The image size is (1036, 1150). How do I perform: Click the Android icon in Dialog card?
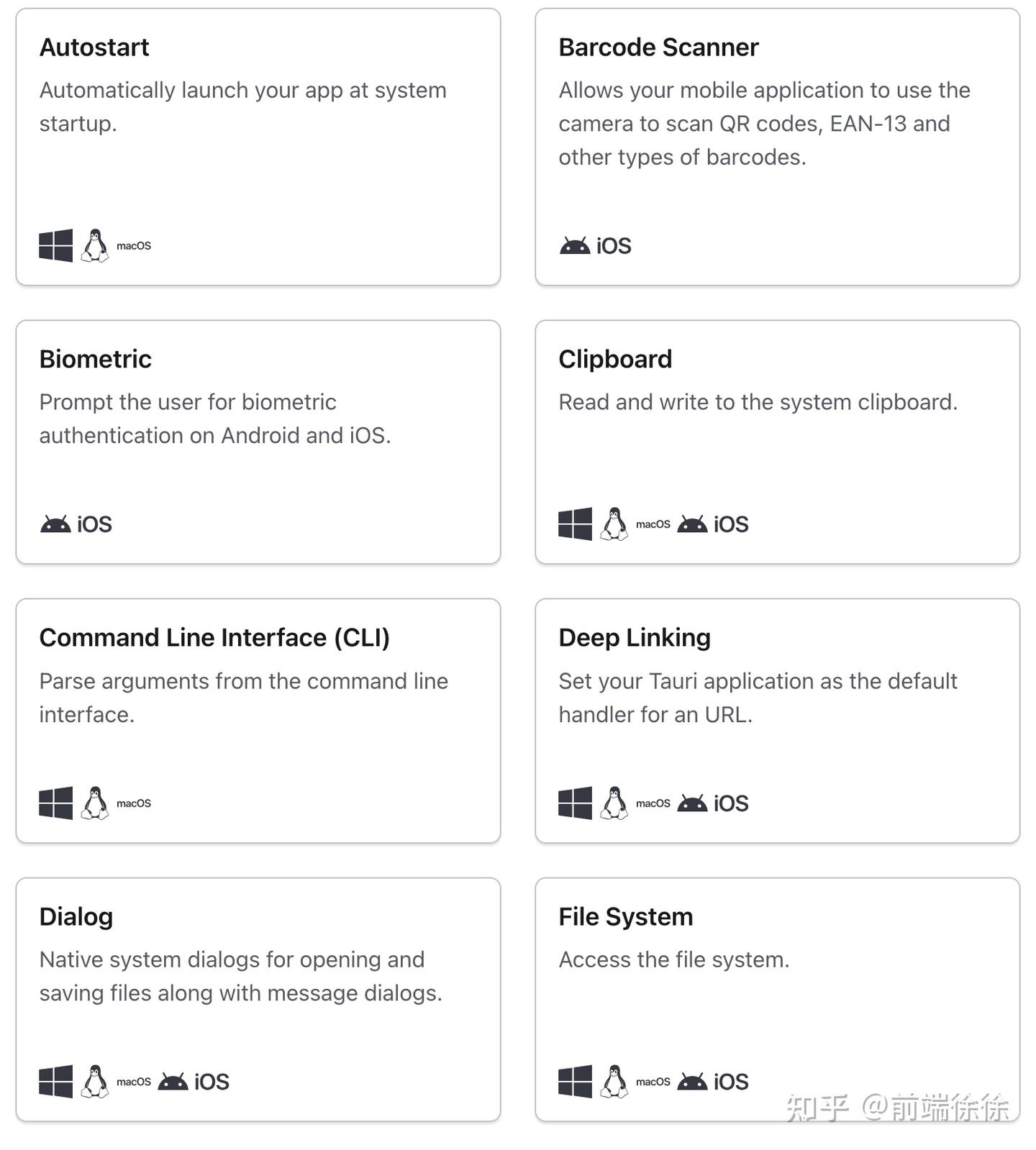(x=173, y=1082)
